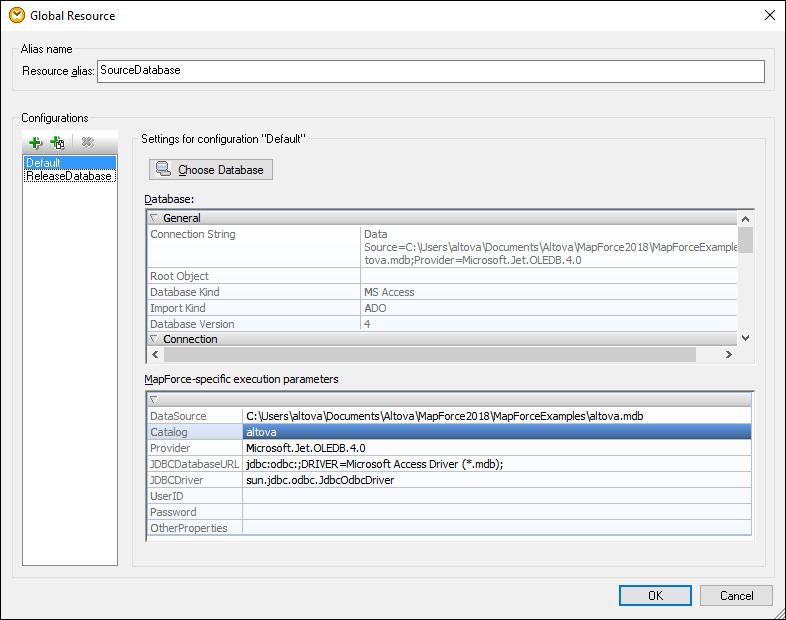Click the Choose Database button
Viewport: 786px width, 620px height.
pos(211,170)
